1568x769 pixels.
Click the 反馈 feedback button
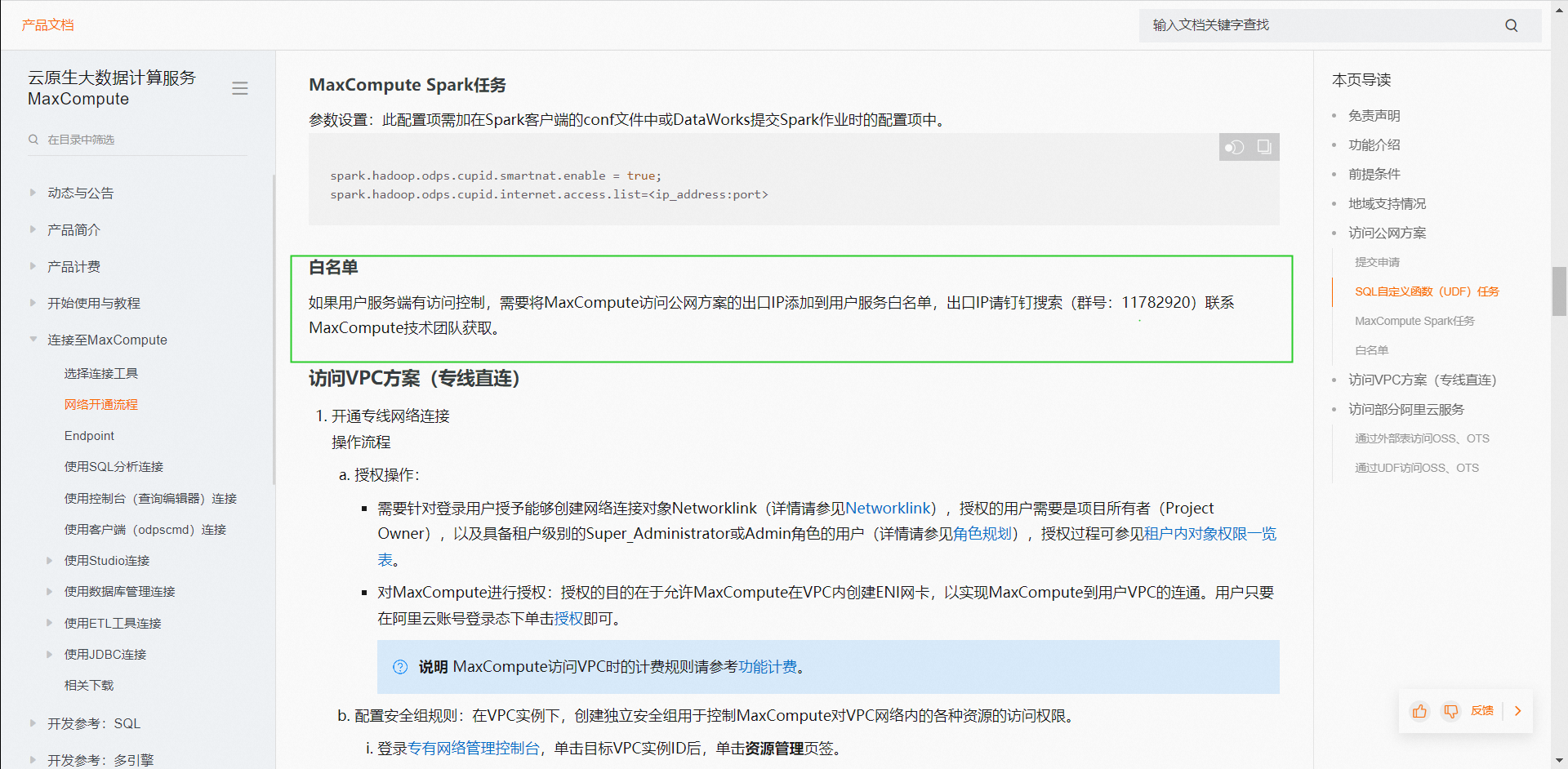pyautogui.click(x=1481, y=711)
